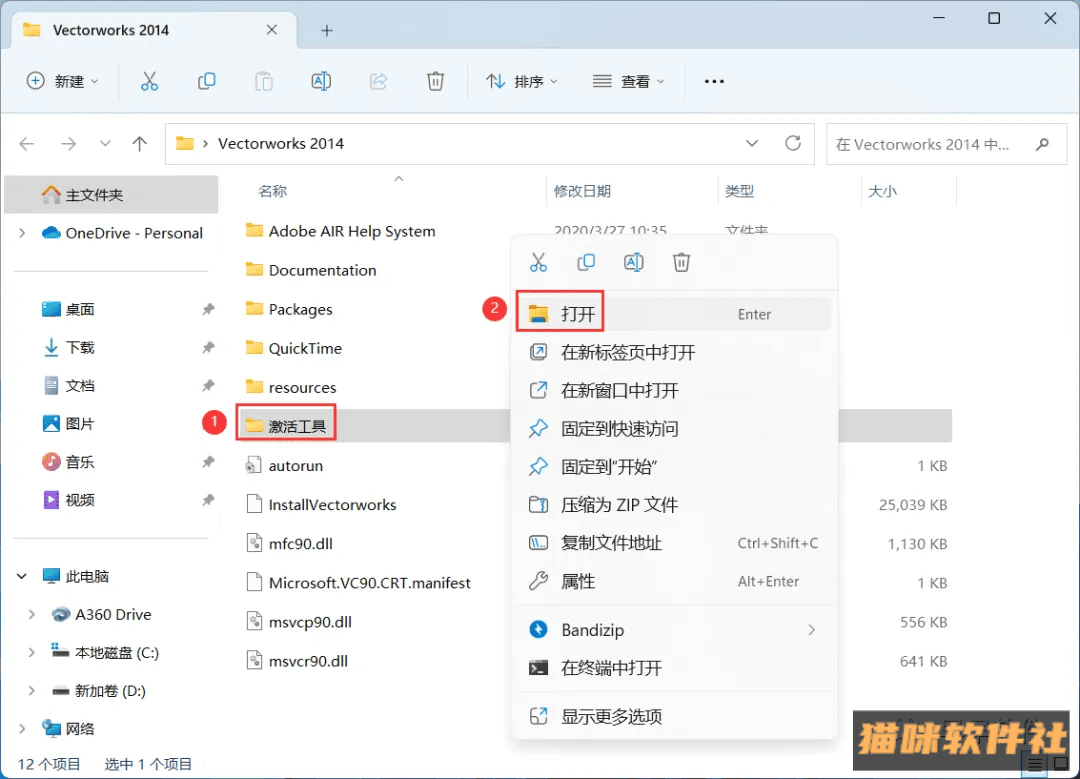Click the search magnifier icon

(1042, 144)
